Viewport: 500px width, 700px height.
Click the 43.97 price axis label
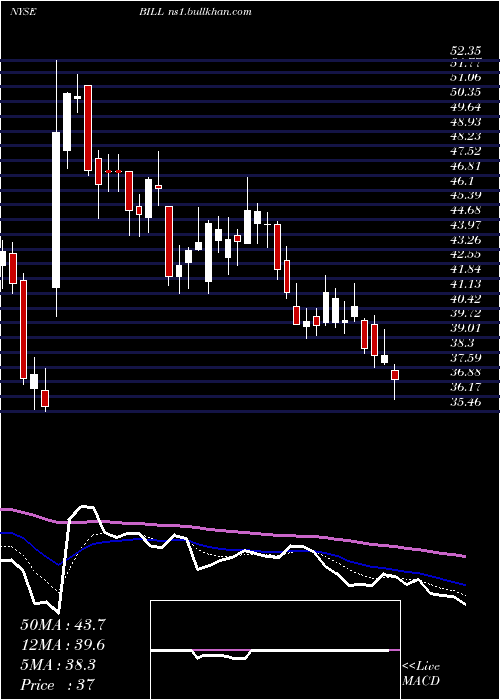click(x=466, y=225)
